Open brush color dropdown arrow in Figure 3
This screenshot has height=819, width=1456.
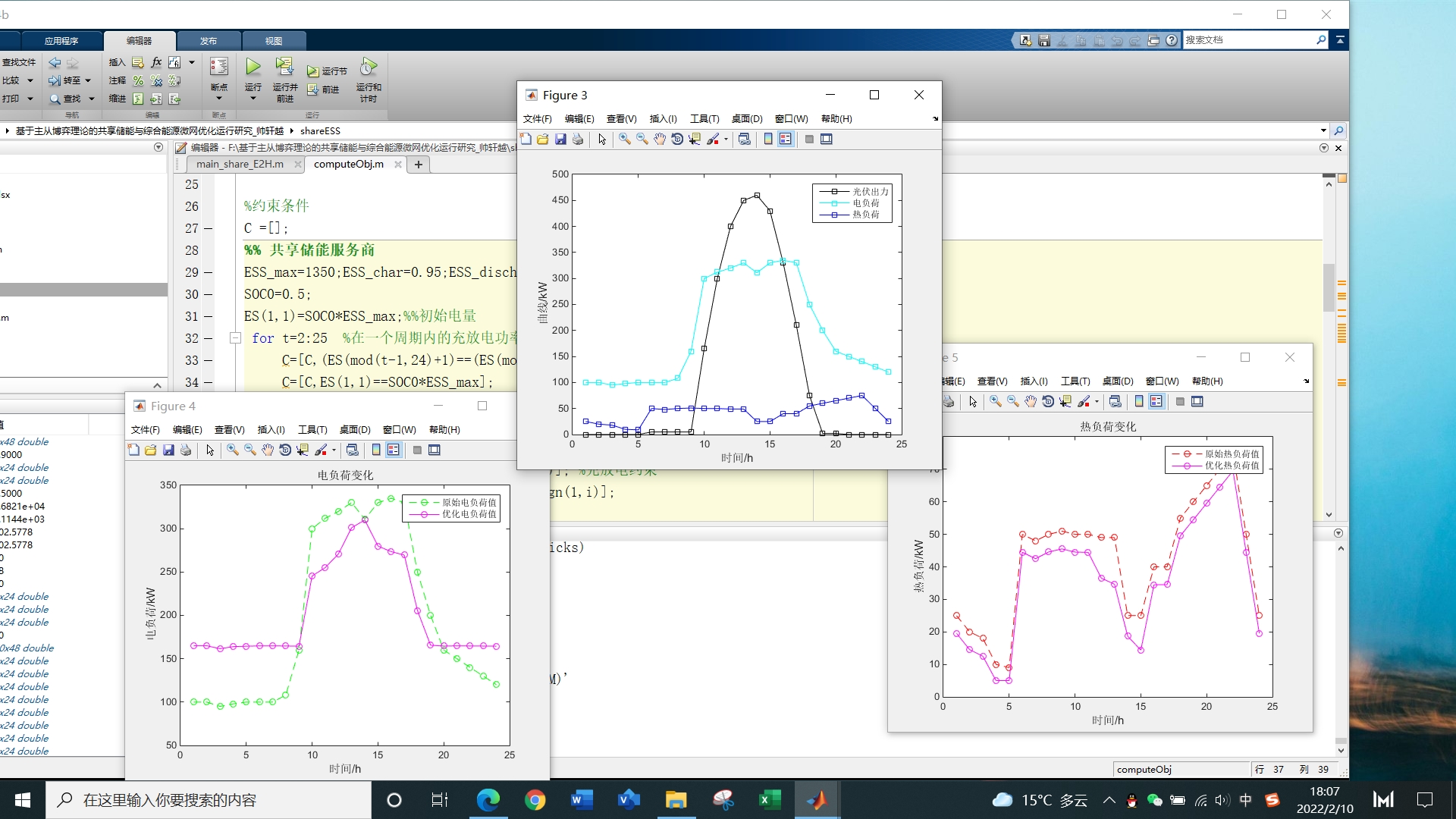coord(726,140)
